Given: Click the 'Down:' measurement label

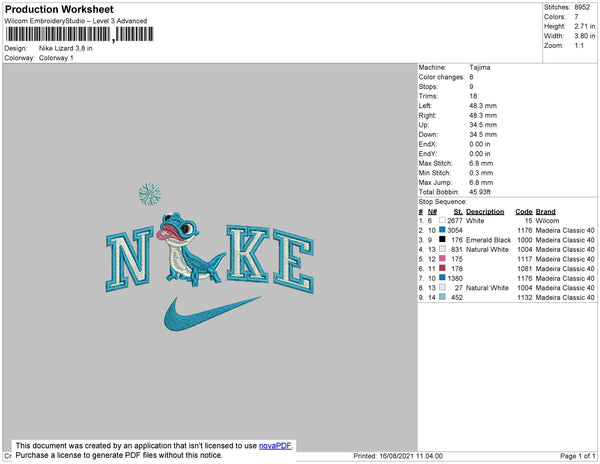Looking at the screenshot, I should [x=428, y=135].
